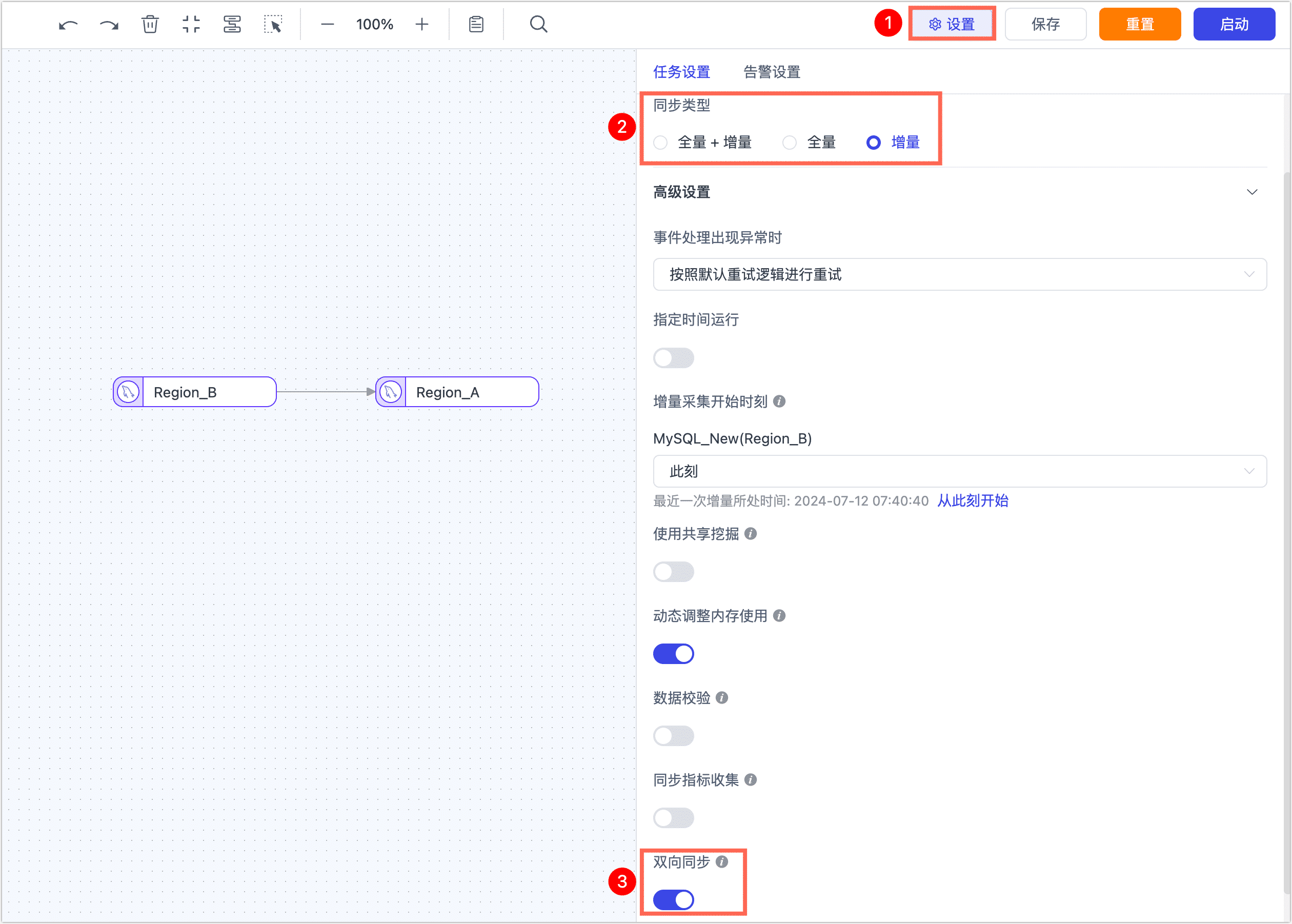The image size is (1292, 924).
Task: Click the 启动 button to start the task
Action: (x=1234, y=24)
